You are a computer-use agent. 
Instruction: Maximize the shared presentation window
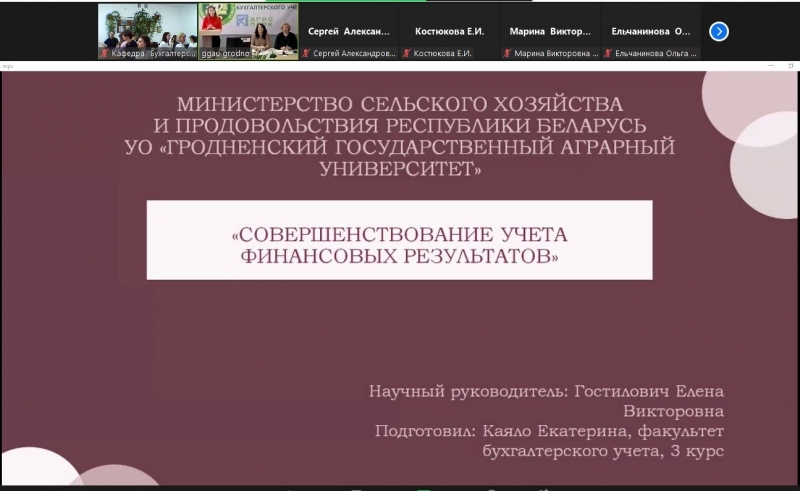[791, 66]
